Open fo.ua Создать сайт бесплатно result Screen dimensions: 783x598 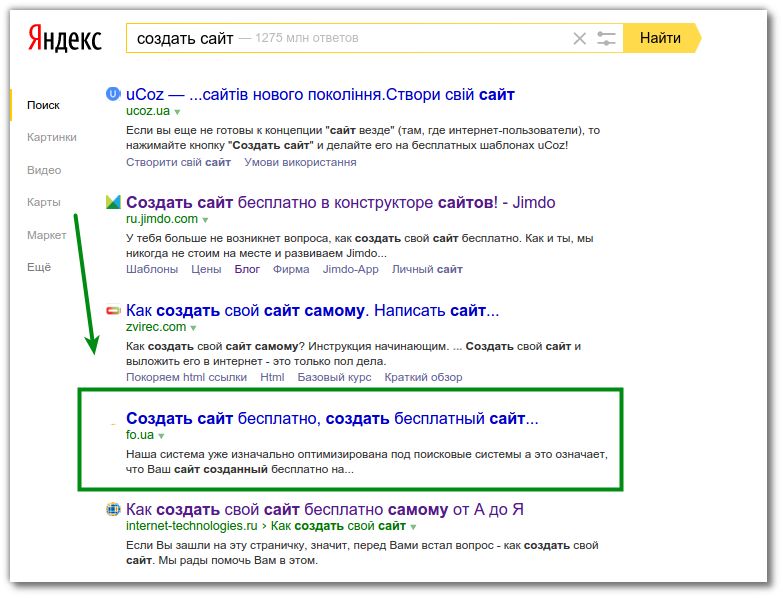tap(332, 418)
